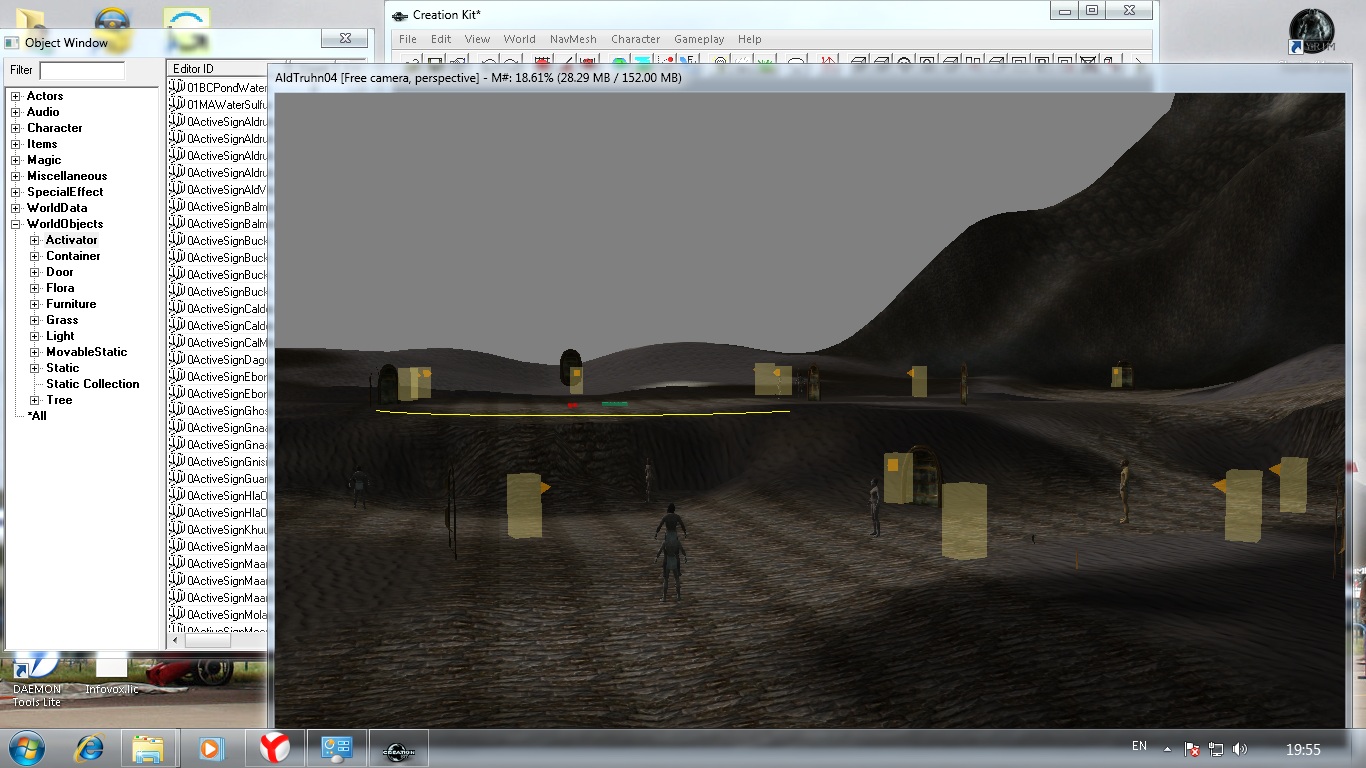Open the File menu in Creation Kit
The width and height of the screenshot is (1366, 768).
click(408, 39)
